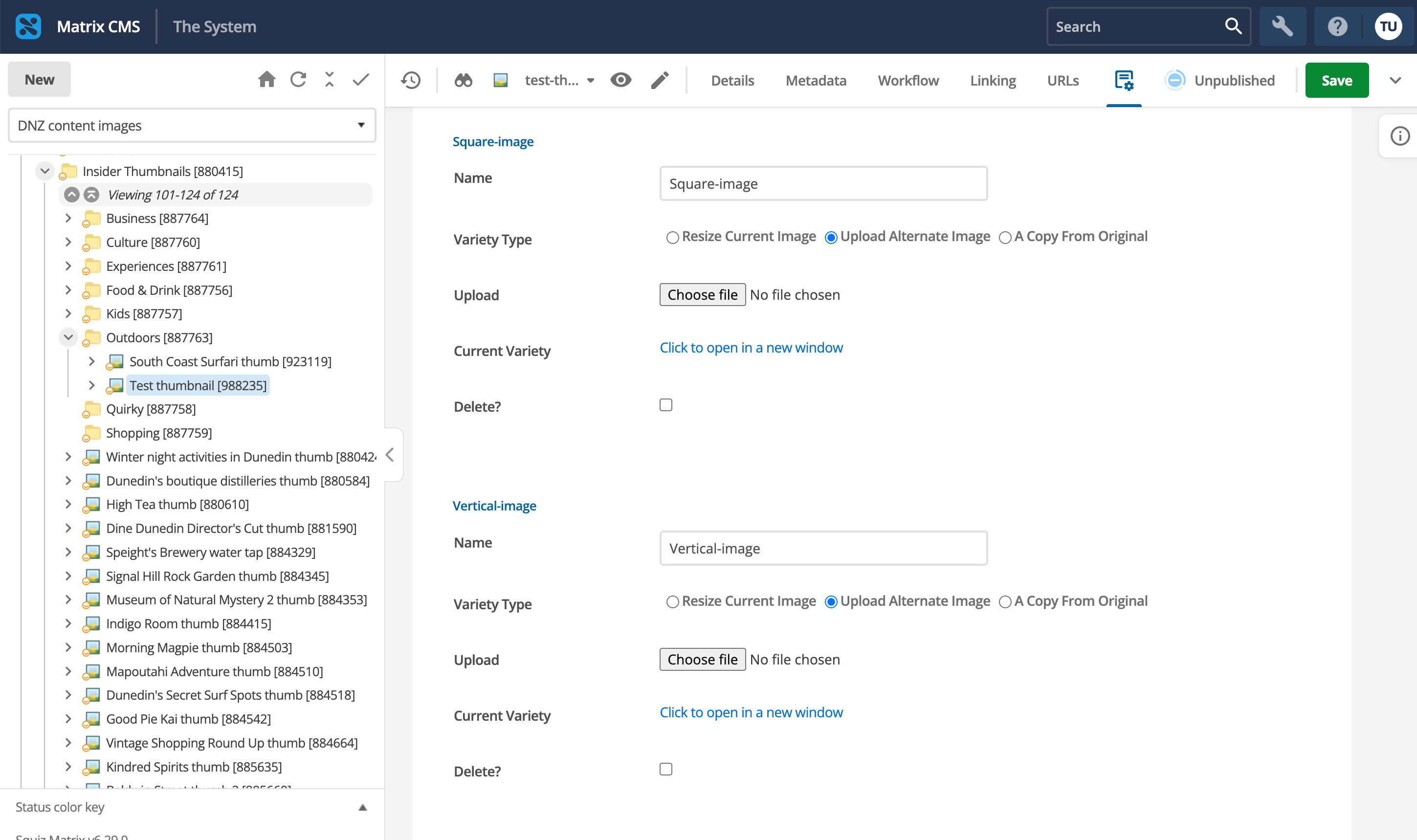Tick Delete checkbox for Square-image

pyautogui.click(x=666, y=405)
